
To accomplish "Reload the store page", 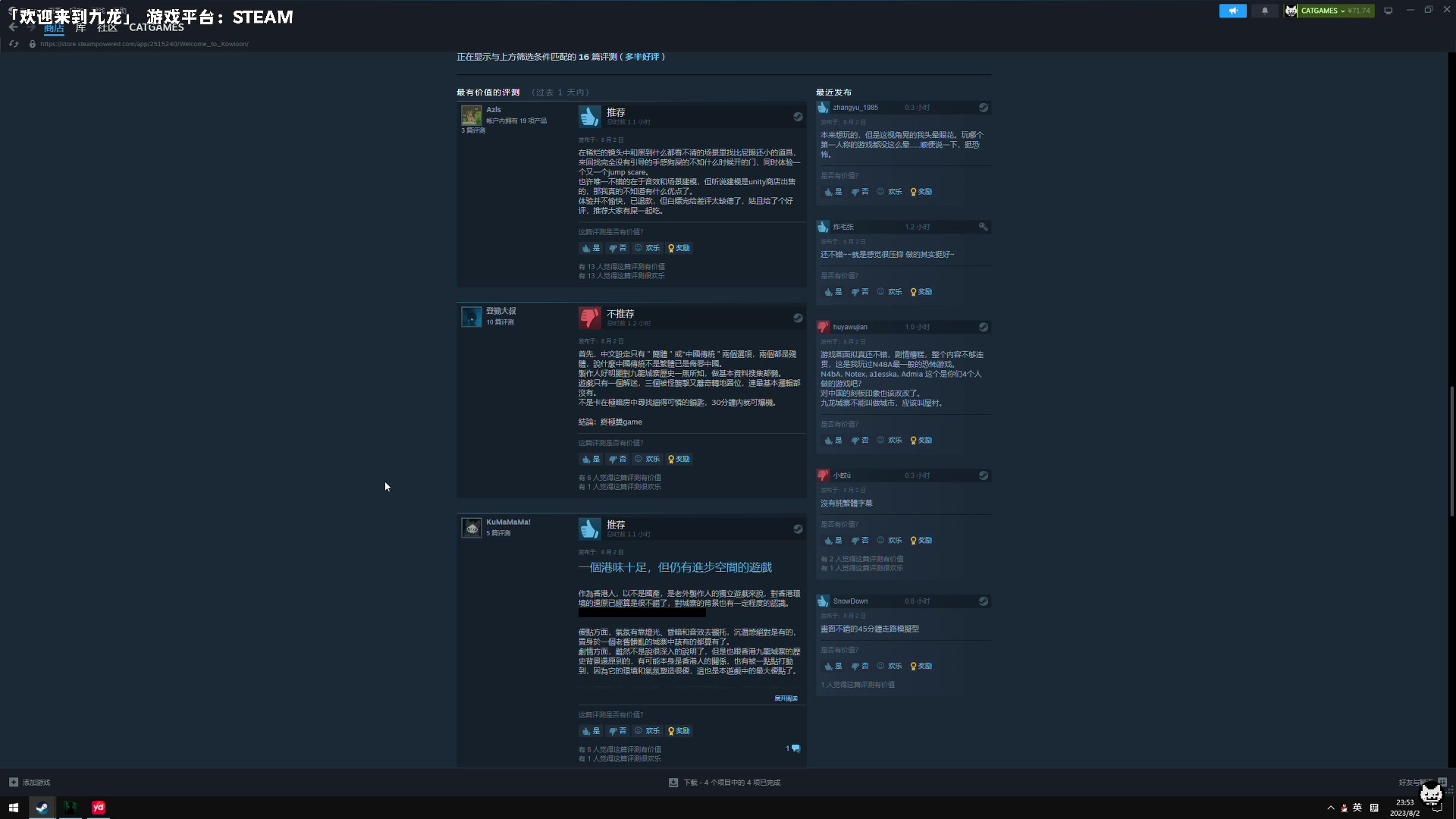I will pyautogui.click(x=14, y=44).
